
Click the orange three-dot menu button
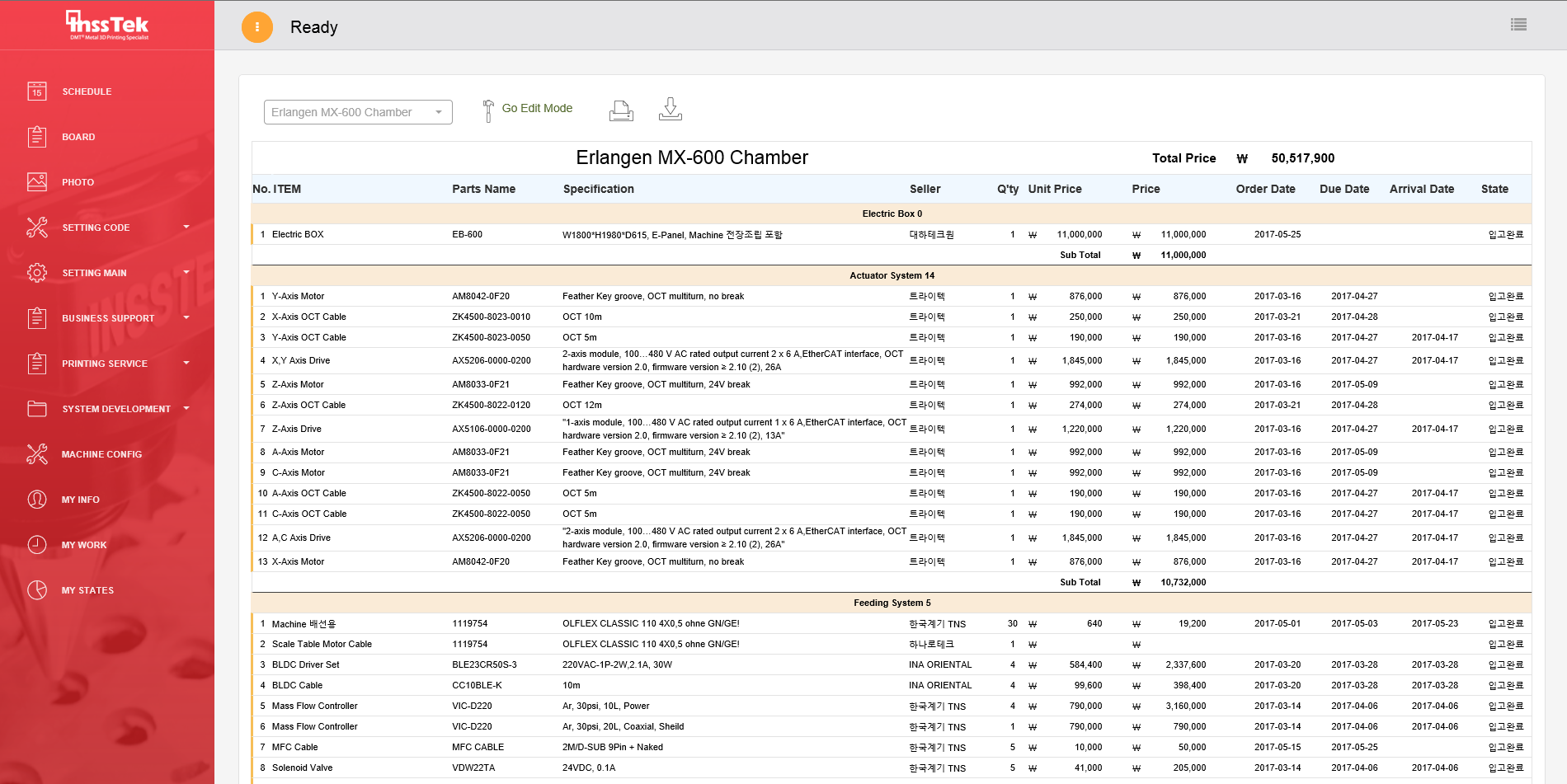coord(256,27)
